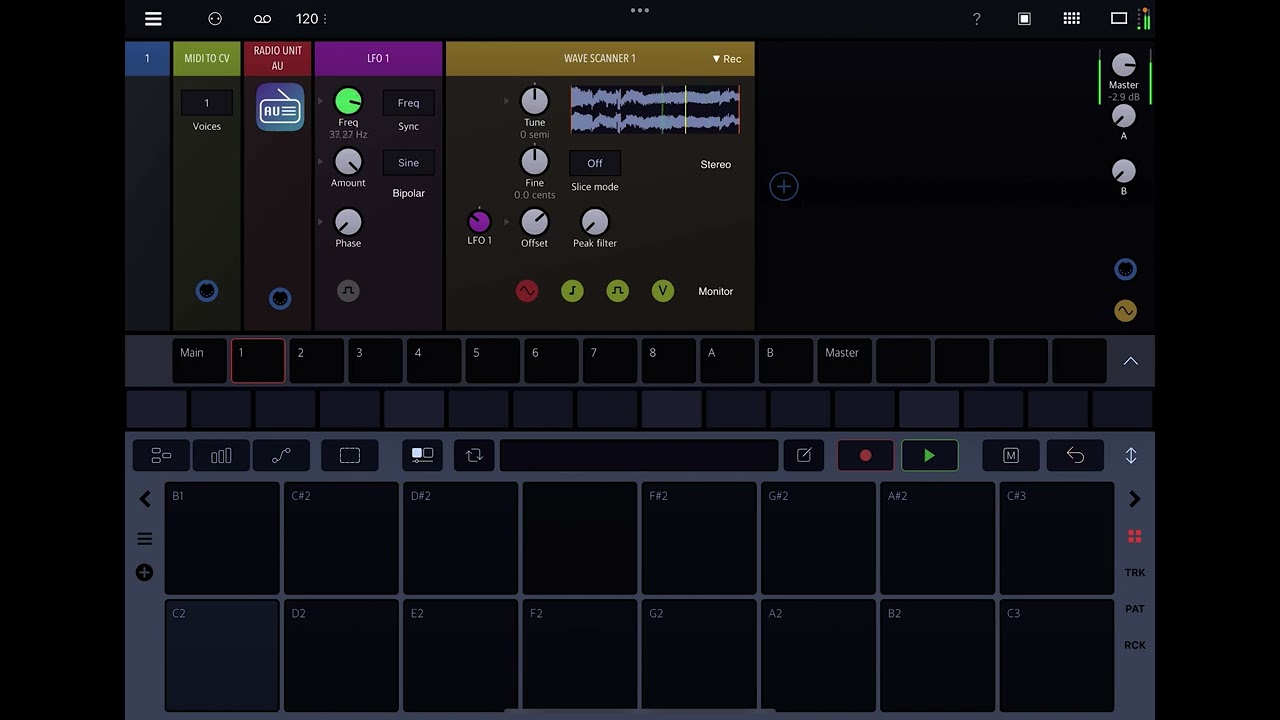
Task: Open the mixer view icon
Action: pos(221,455)
